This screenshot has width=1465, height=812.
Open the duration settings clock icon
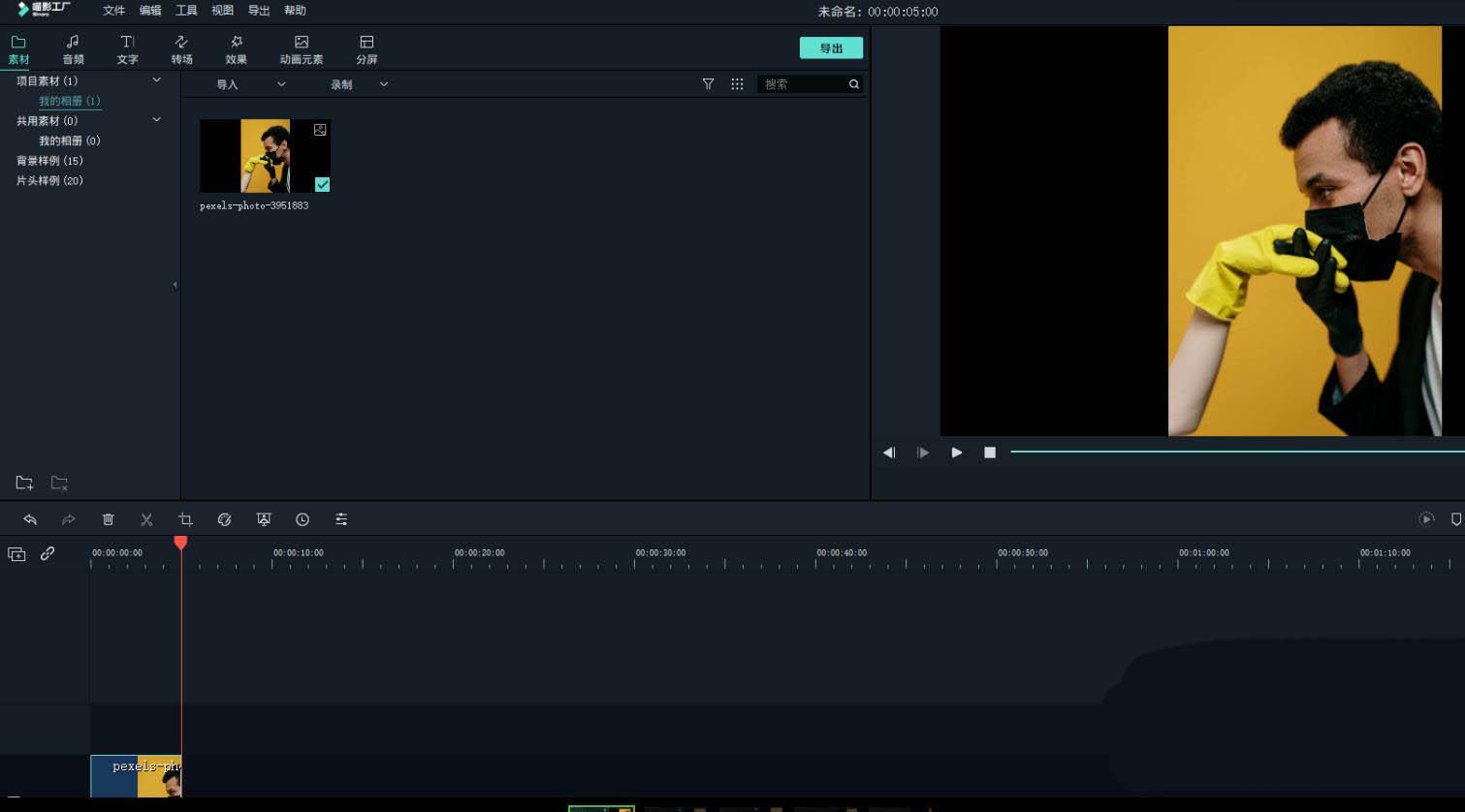pos(303,519)
